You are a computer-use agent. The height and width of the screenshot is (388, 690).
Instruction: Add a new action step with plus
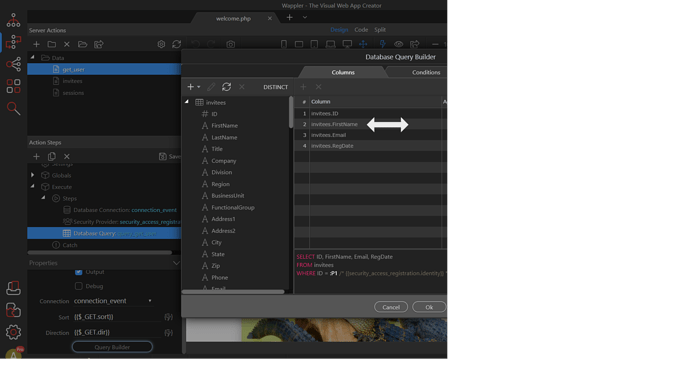(x=37, y=157)
